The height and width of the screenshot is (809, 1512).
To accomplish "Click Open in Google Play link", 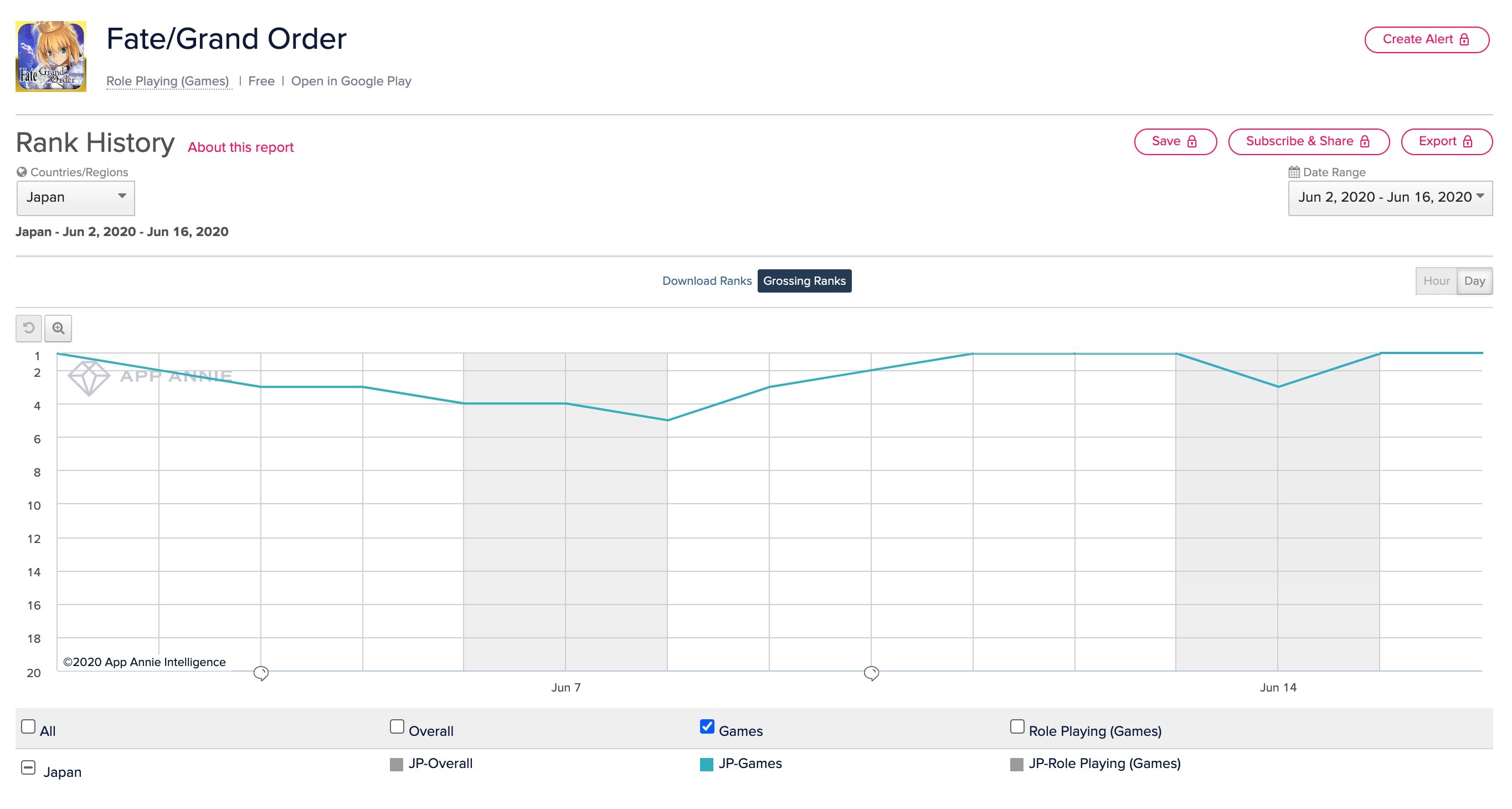I will 351,81.
